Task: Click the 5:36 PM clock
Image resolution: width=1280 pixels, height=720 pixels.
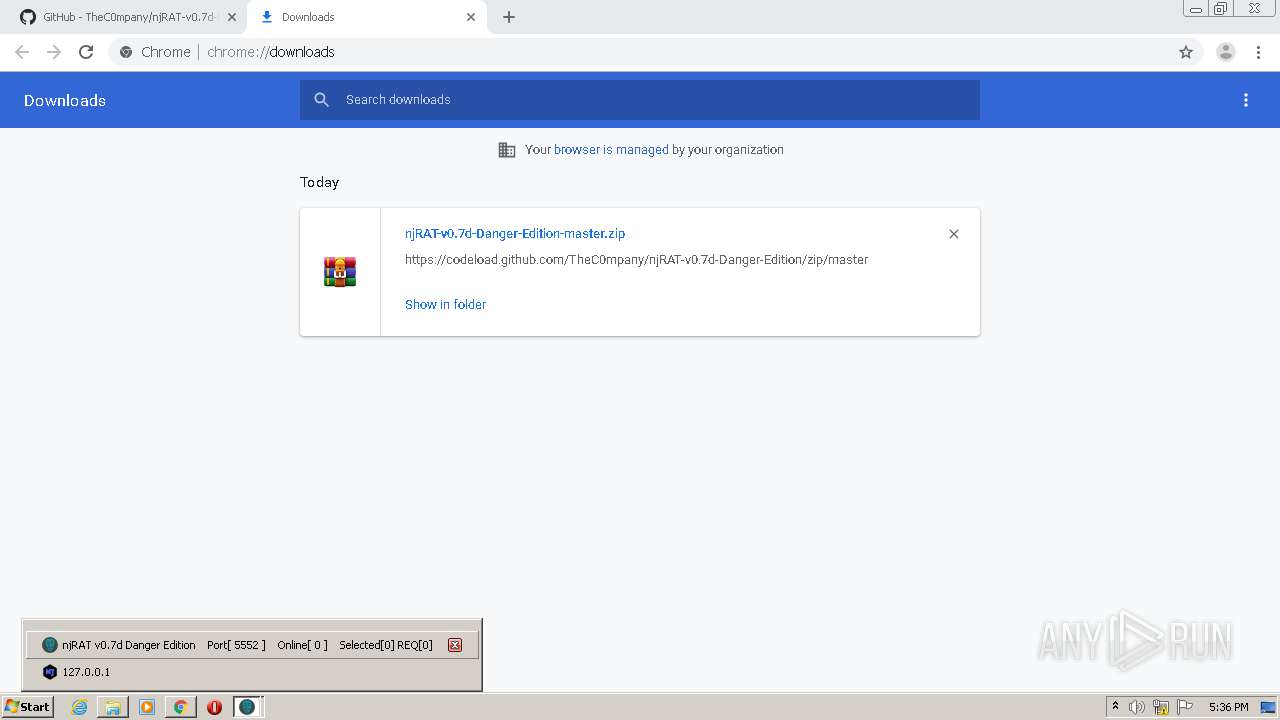Action: pos(1228,707)
